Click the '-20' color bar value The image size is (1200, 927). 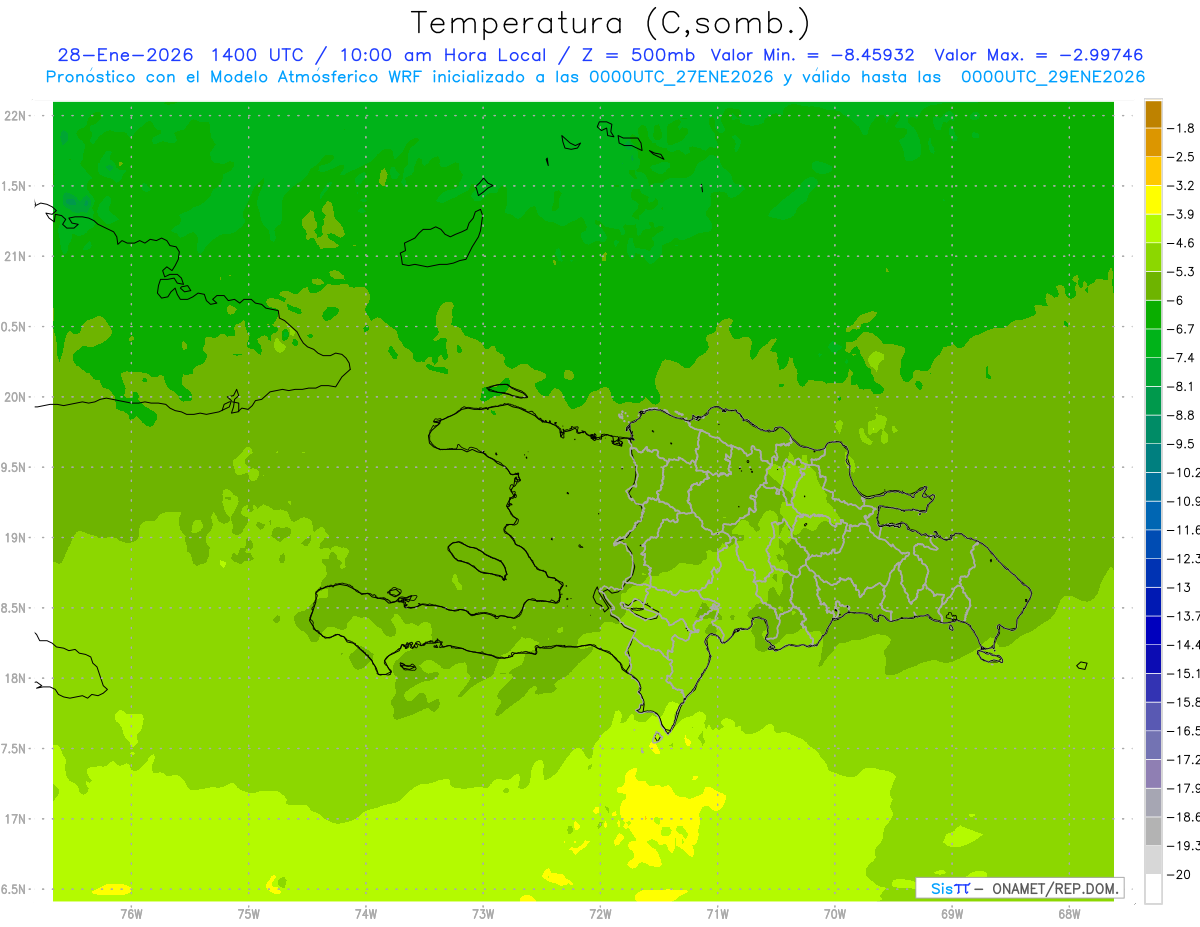(x=1179, y=874)
